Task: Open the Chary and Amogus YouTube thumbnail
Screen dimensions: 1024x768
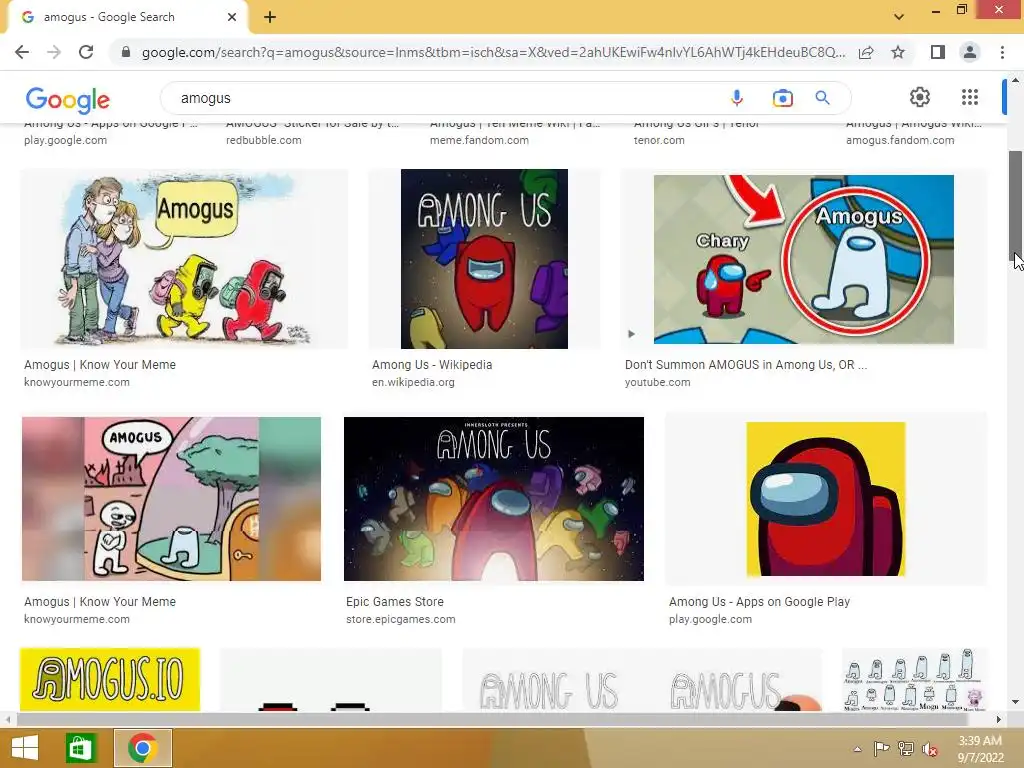Action: pos(804,259)
